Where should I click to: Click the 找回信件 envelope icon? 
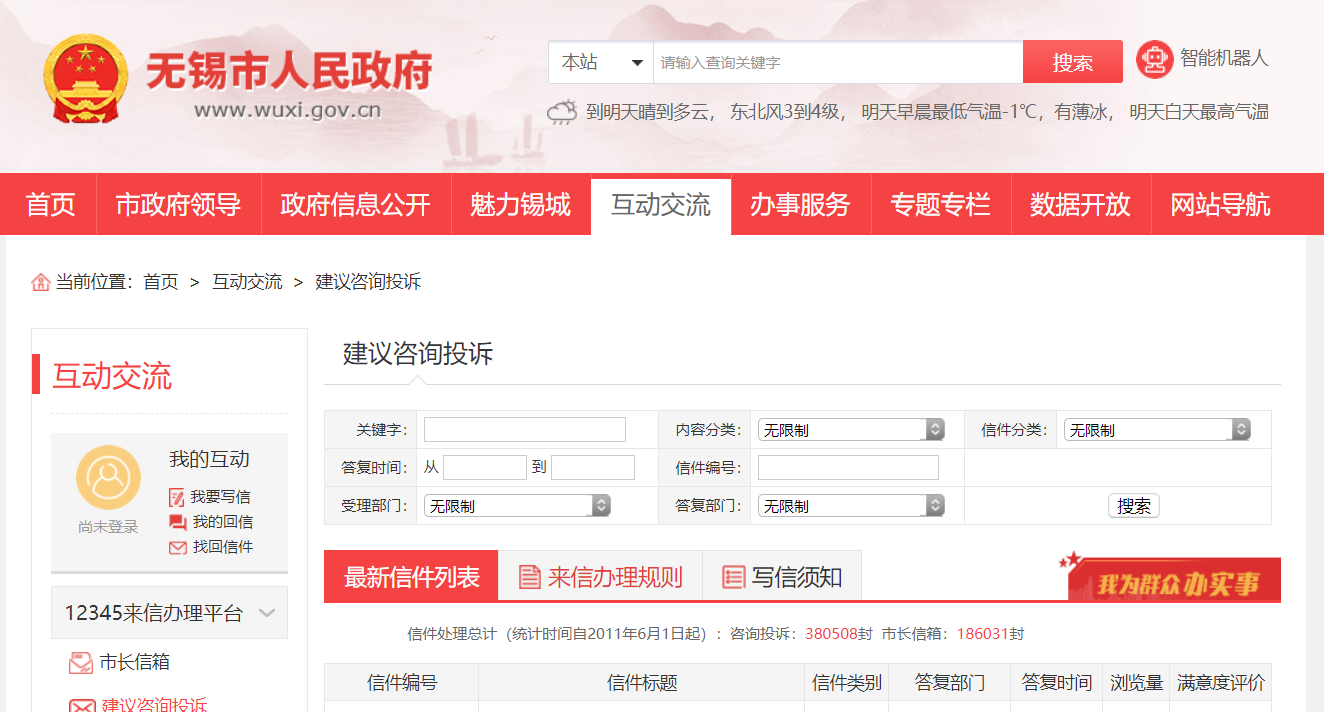(x=177, y=547)
